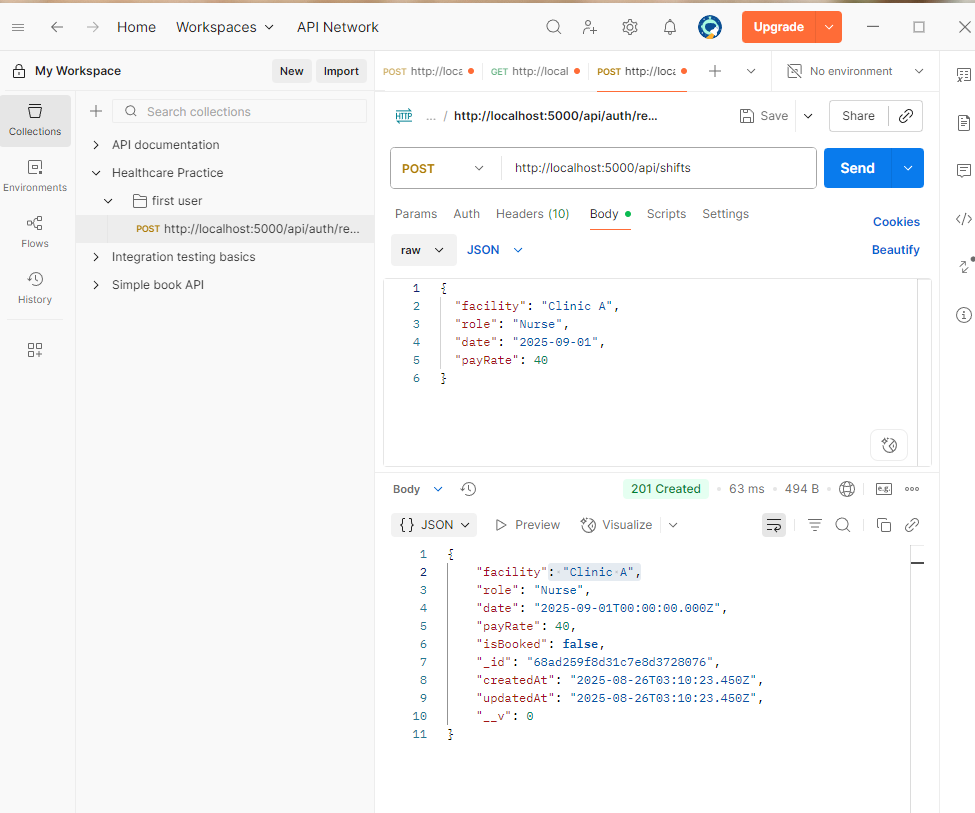Click the Search collections field
Image resolution: width=975 pixels, height=813 pixels.
coord(239,111)
